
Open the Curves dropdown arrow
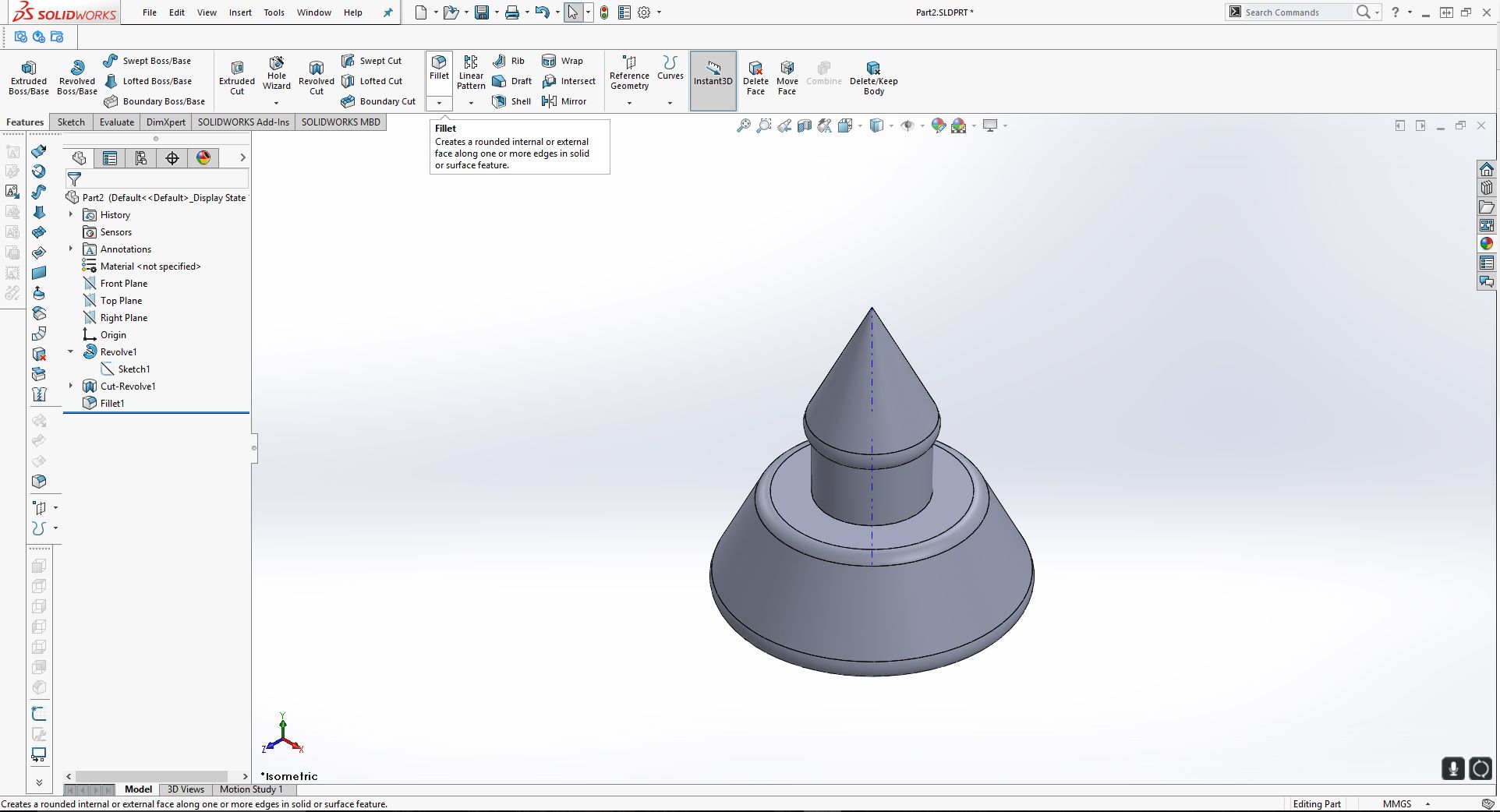click(x=670, y=103)
